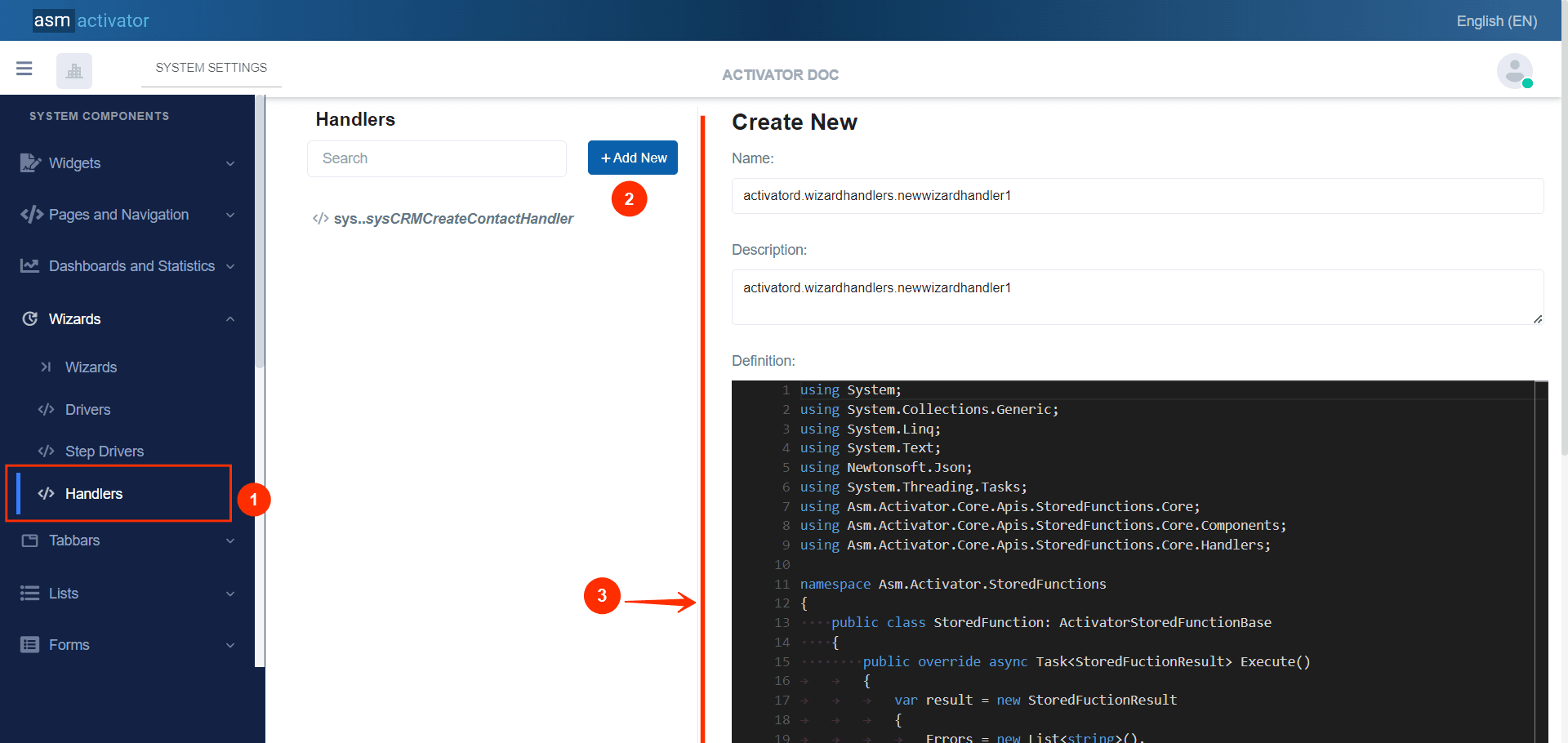Click the Handlers search field
The image size is (1568, 743).
(x=437, y=158)
